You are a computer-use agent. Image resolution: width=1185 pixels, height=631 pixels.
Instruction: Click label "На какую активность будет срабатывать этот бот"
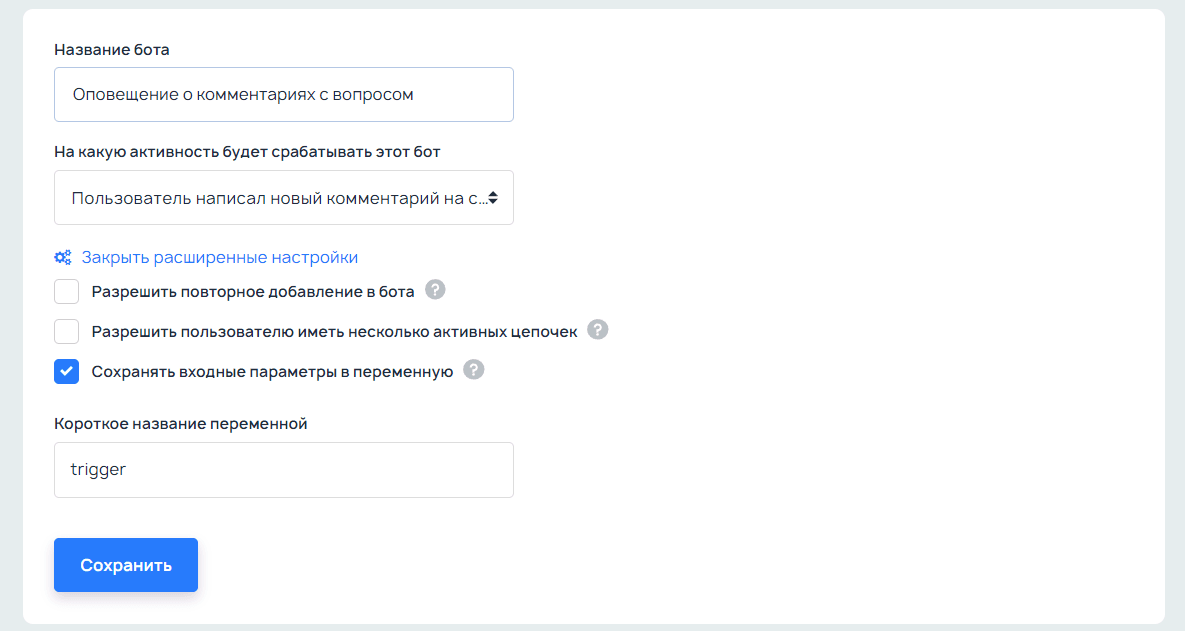[247, 152]
